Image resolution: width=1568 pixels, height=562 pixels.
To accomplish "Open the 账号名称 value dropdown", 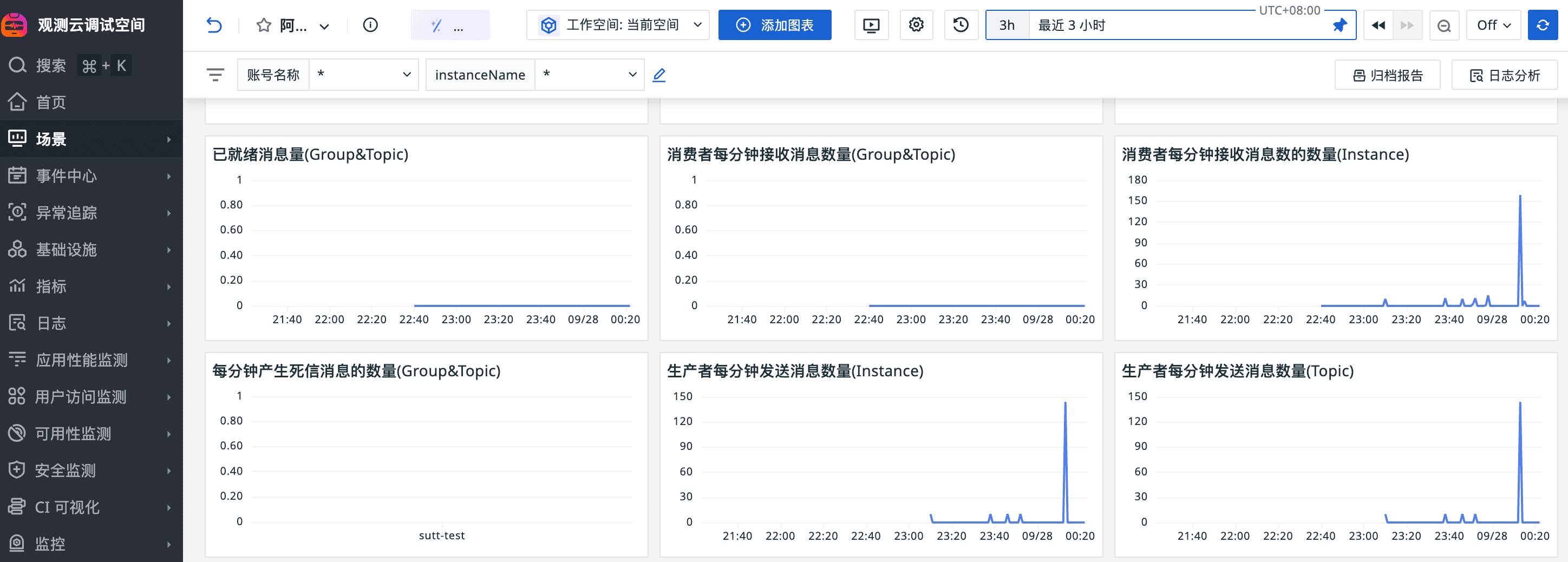I will pos(363,75).
